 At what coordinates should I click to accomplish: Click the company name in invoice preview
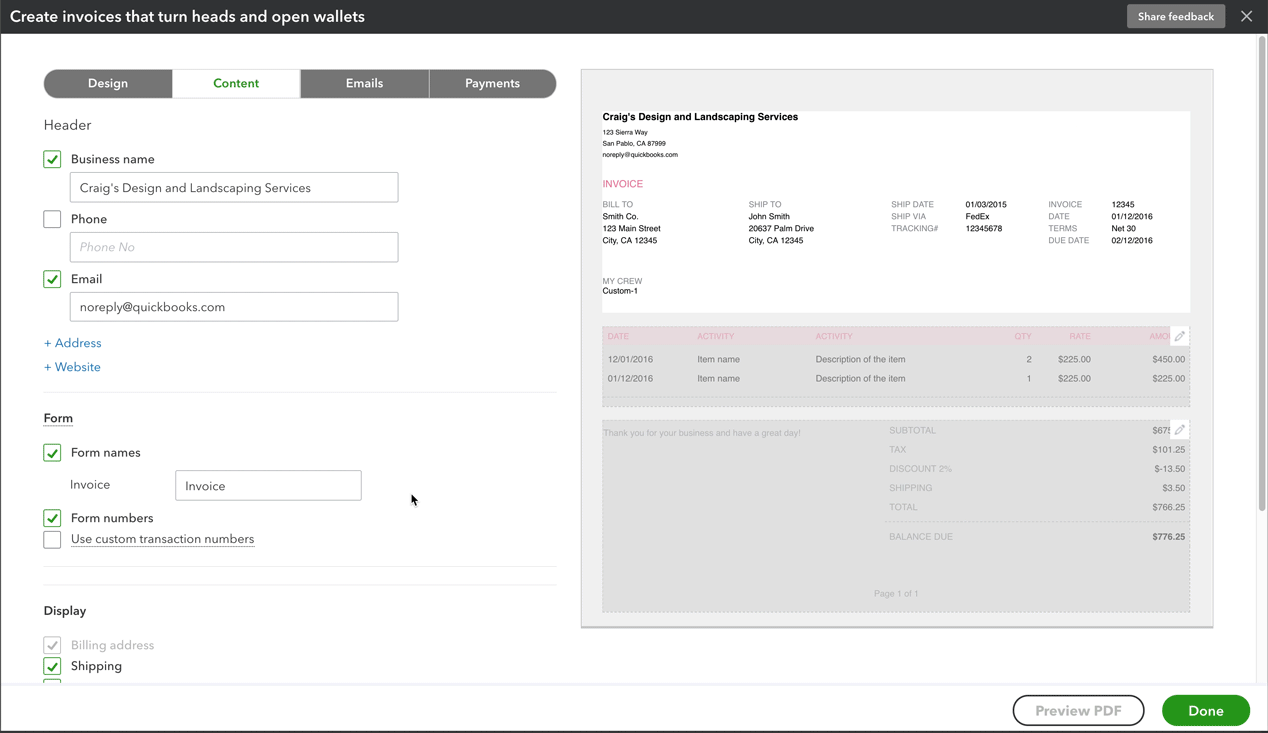pos(700,117)
